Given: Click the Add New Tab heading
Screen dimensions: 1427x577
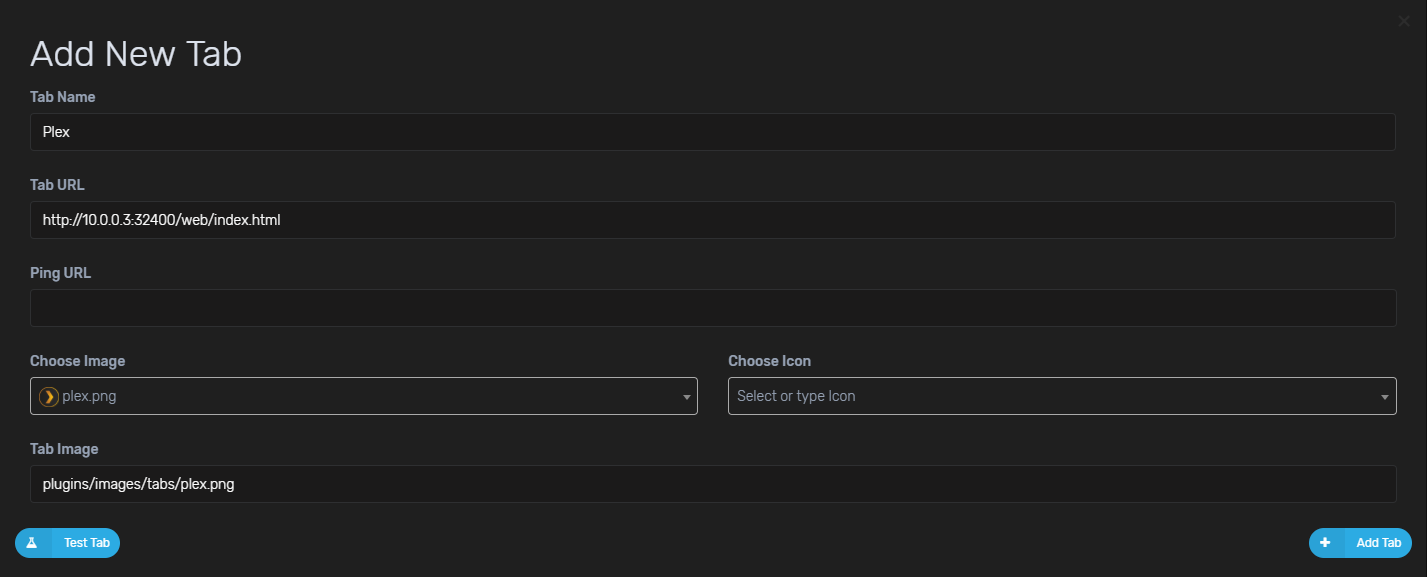Looking at the screenshot, I should pyautogui.click(x=136, y=53).
